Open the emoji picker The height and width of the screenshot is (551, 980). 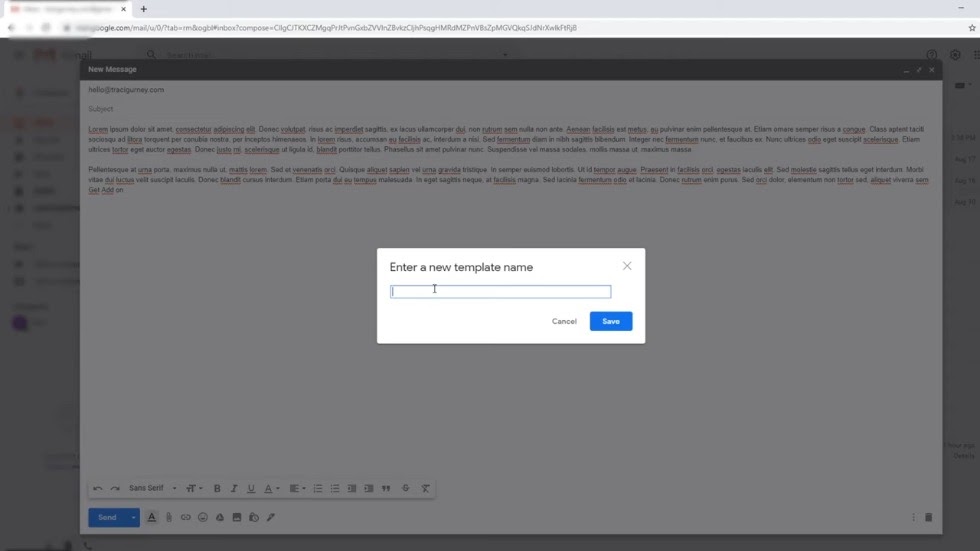pyautogui.click(x=202, y=517)
